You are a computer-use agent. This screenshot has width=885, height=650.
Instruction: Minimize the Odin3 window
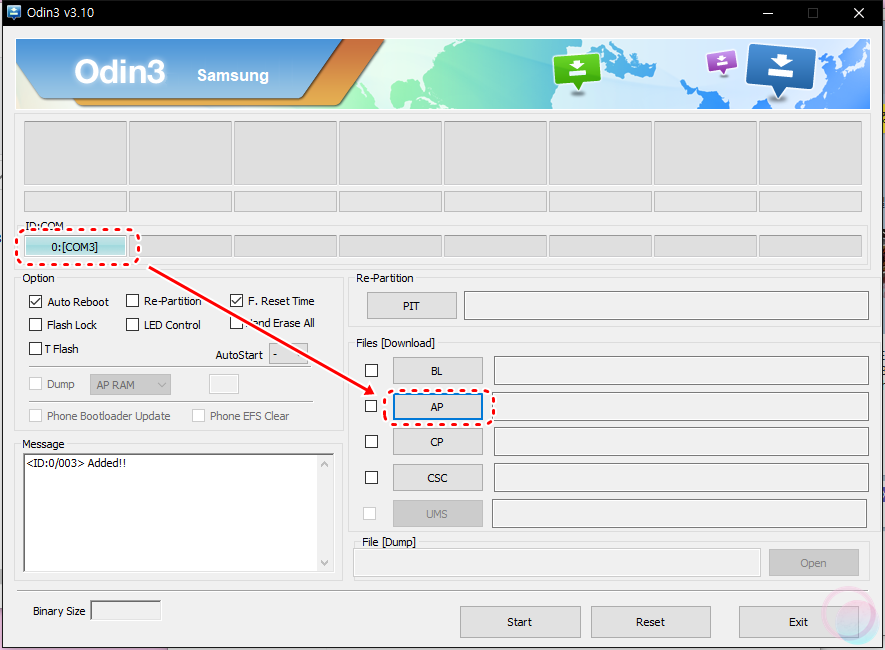point(768,13)
